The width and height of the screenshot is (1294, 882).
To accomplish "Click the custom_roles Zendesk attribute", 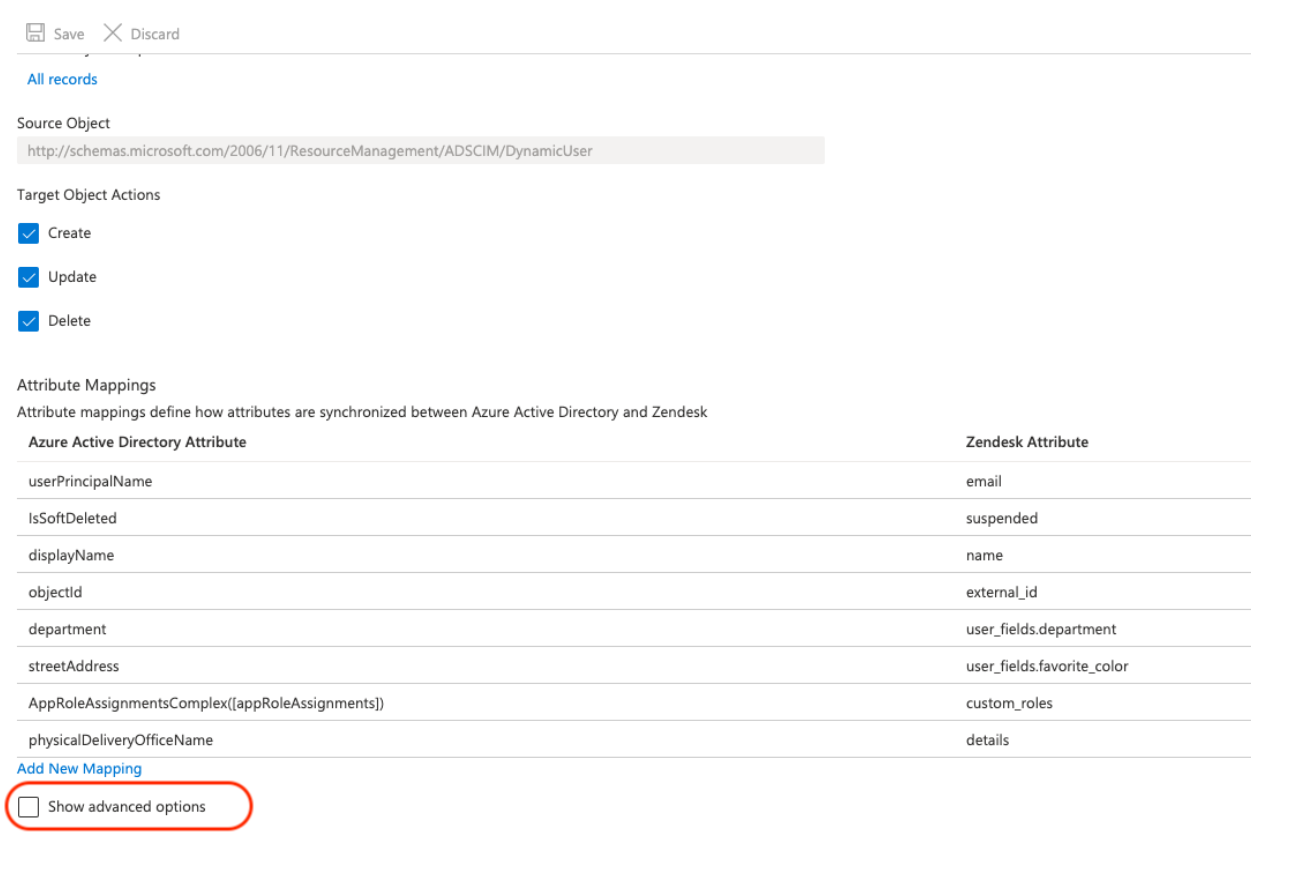I will click(1008, 703).
